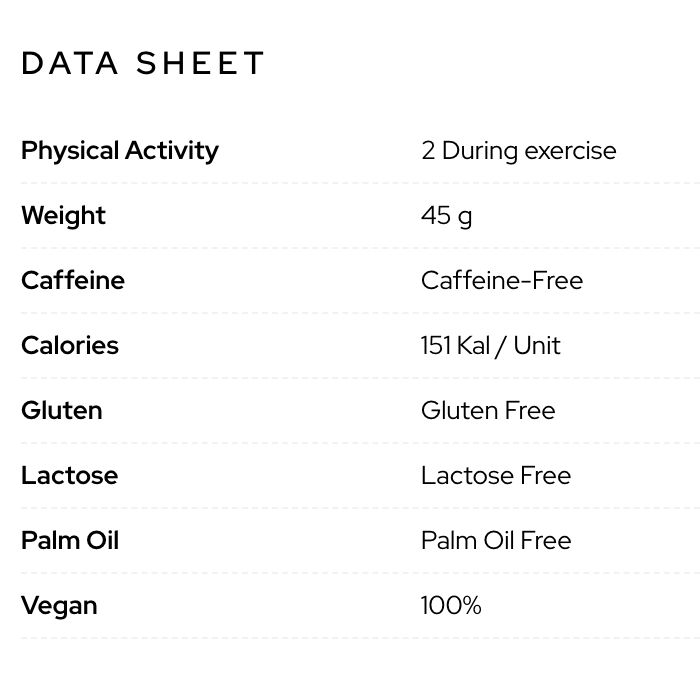
Task: Click the Physical Activity label
Action: tap(119, 151)
